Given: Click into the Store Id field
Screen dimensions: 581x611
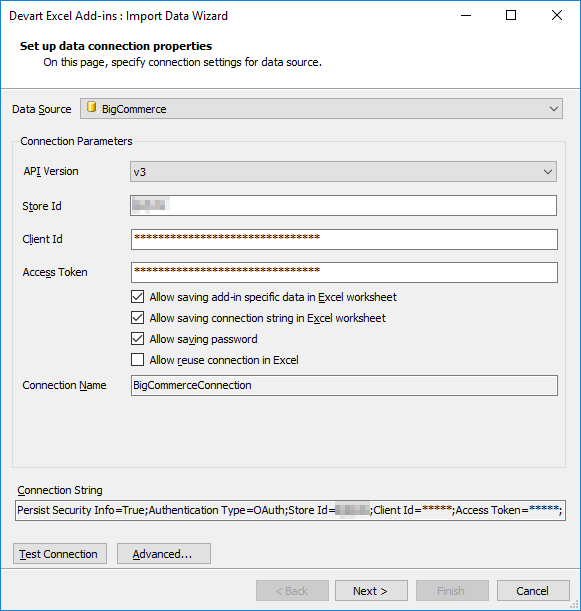Looking at the screenshot, I should (343, 205).
